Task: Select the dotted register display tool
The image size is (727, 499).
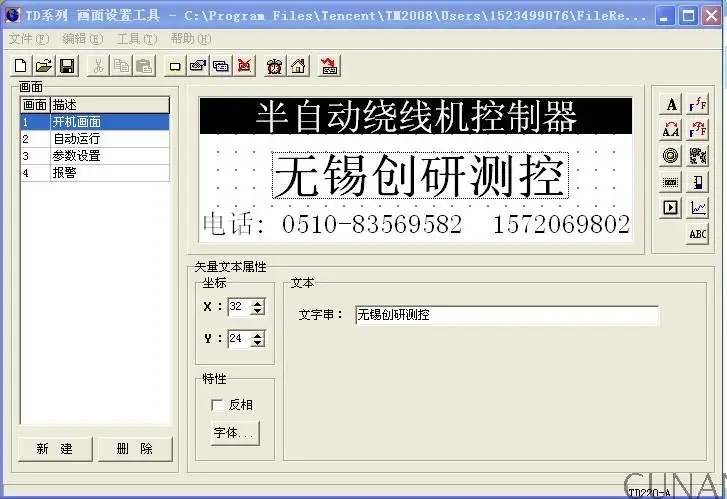Action: point(670,182)
